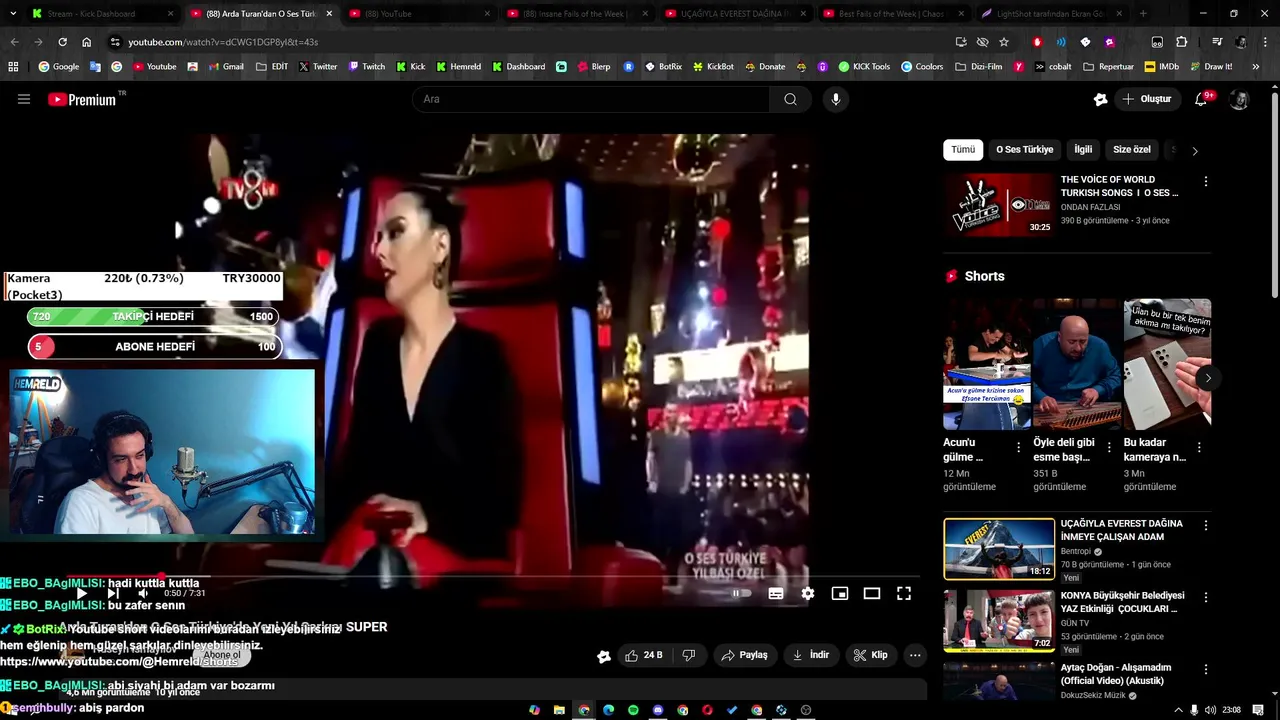This screenshot has width=1280, height=720.
Task: Open options for UÇAĞIYLA EVEREST video
Action: pyautogui.click(x=1205, y=525)
